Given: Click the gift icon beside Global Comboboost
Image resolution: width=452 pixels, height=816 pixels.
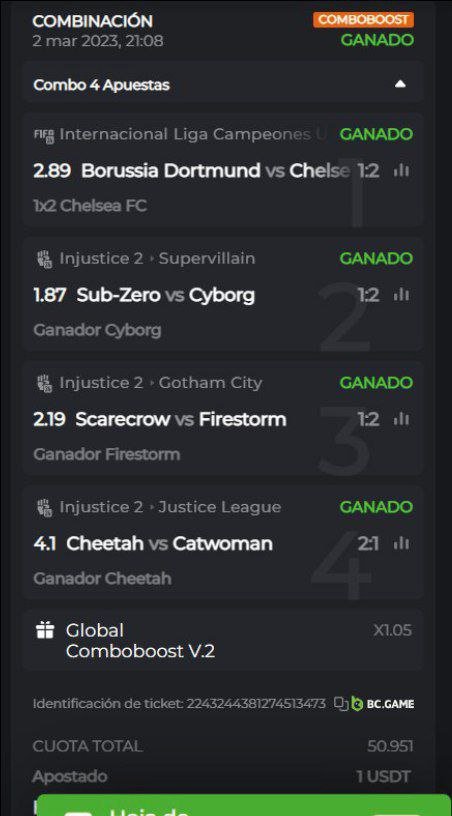Looking at the screenshot, I should (45, 631).
